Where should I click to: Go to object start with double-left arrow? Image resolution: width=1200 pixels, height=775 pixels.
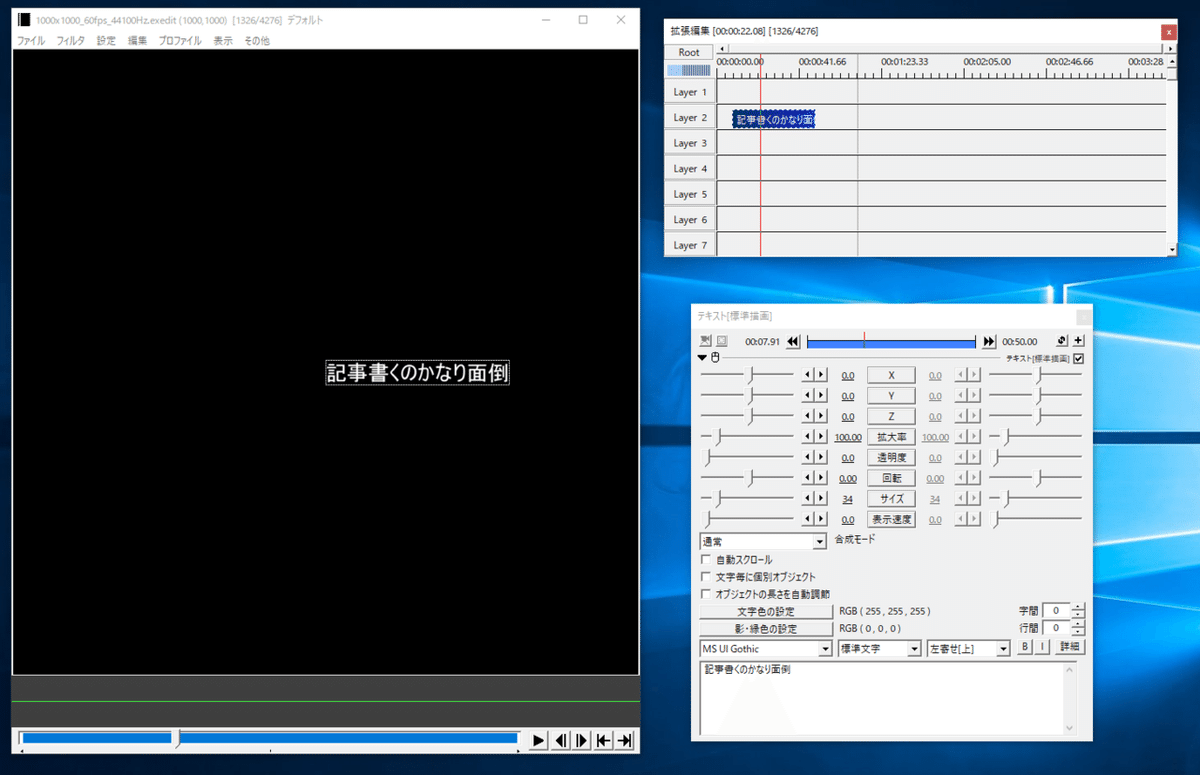793,342
